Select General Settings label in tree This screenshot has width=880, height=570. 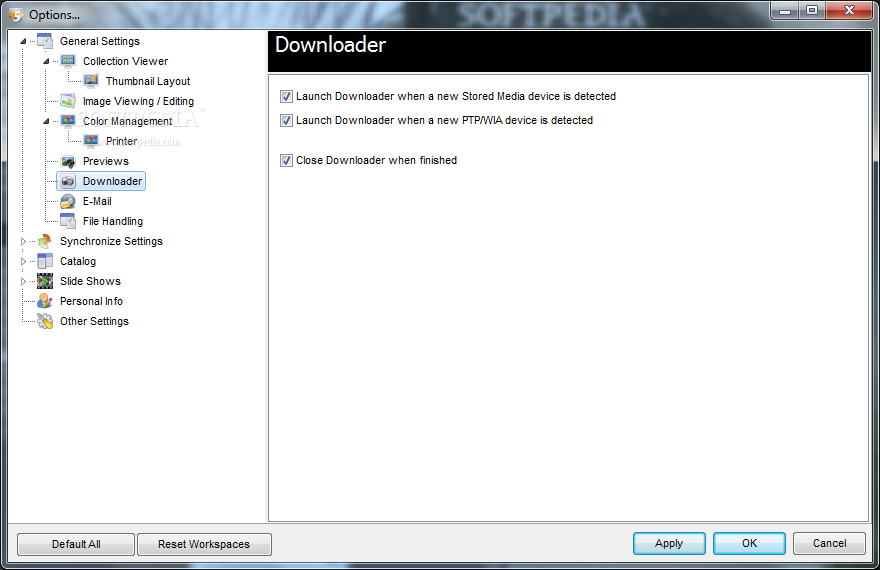pos(100,41)
